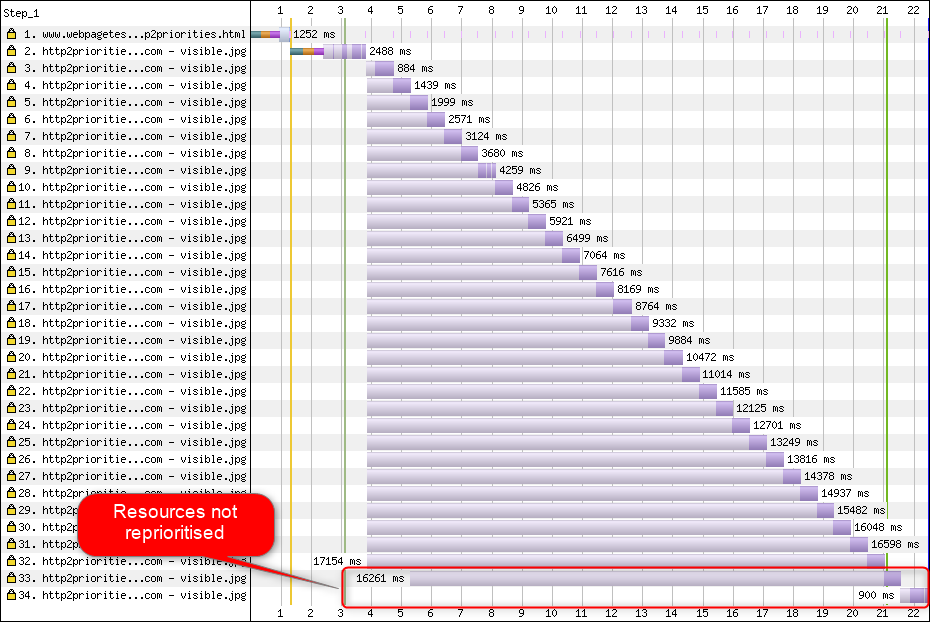The image size is (930, 622).
Task: Click the lock icon beside request 19
Action: (11, 340)
